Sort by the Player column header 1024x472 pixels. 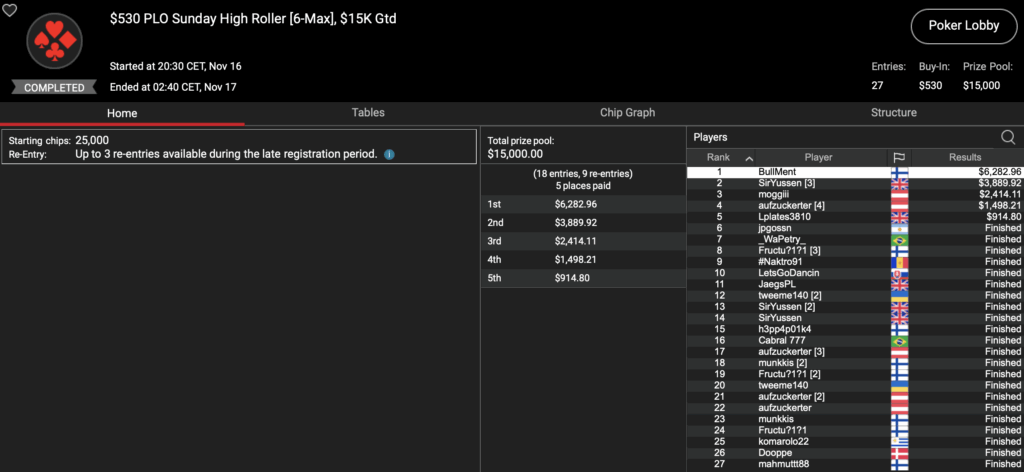point(818,157)
